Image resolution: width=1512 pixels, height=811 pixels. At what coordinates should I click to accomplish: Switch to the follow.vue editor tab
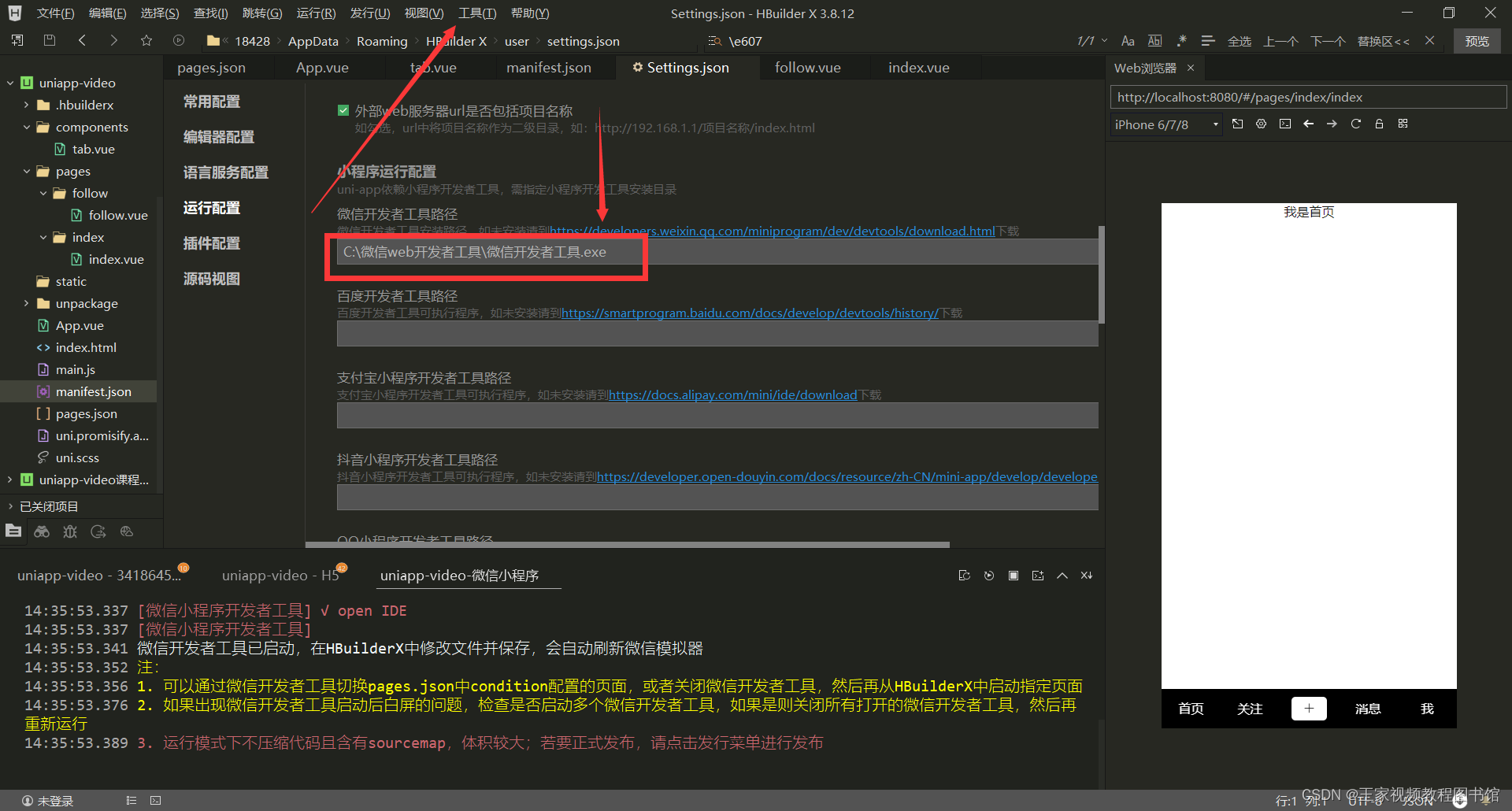[x=807, y=68]
